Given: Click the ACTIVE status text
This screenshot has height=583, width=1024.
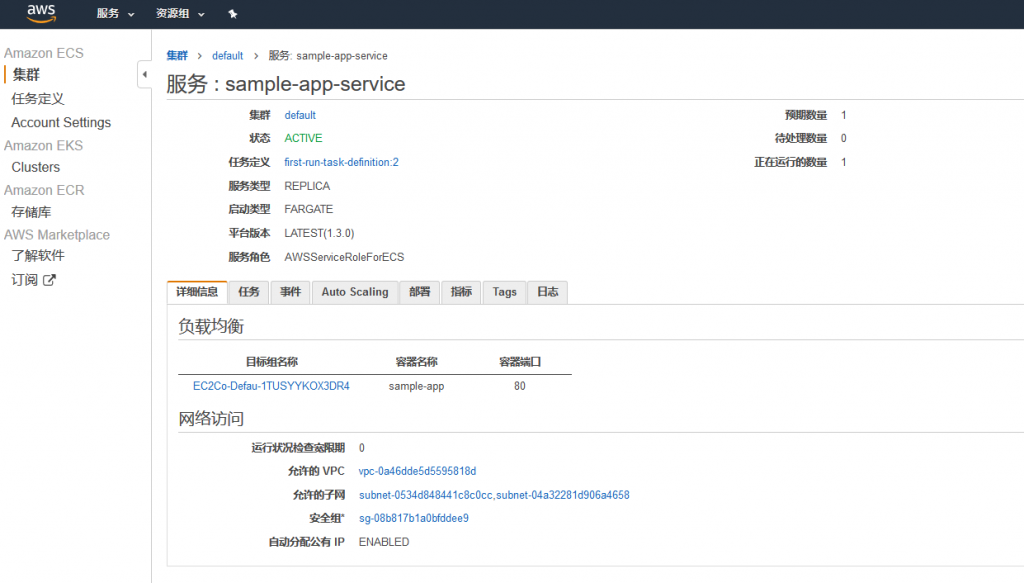Looking at the screenshot, I should point(303,138).
